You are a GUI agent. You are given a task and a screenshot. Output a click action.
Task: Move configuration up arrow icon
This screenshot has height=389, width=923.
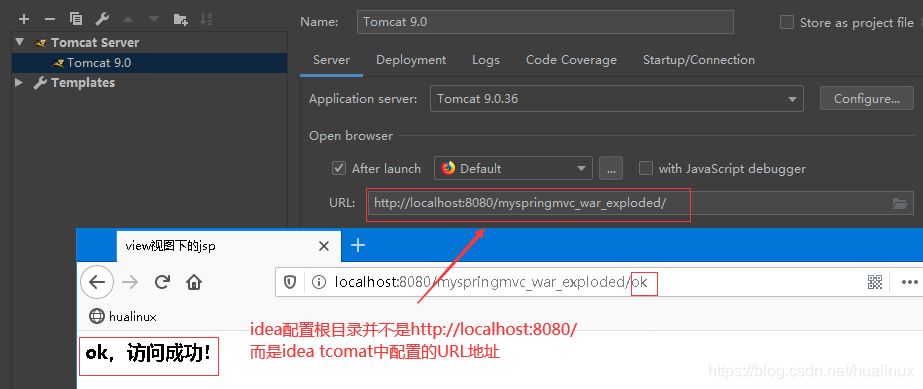click(x=128, y=19)
